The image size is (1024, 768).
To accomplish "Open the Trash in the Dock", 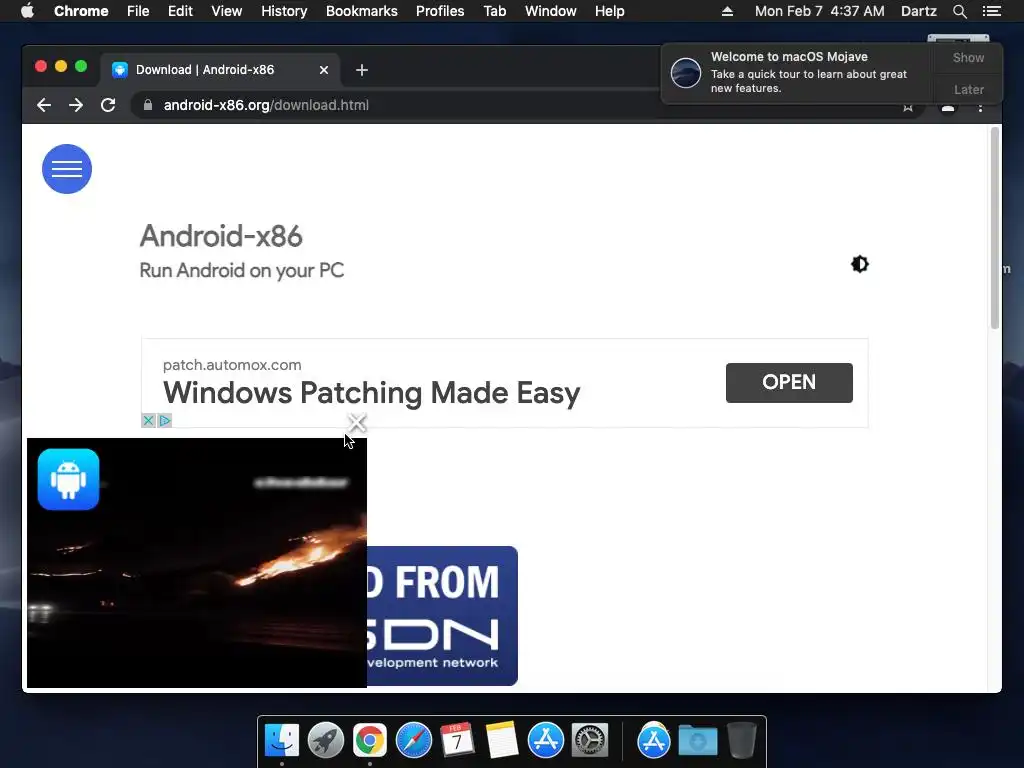I will click(x=741, y=741).
